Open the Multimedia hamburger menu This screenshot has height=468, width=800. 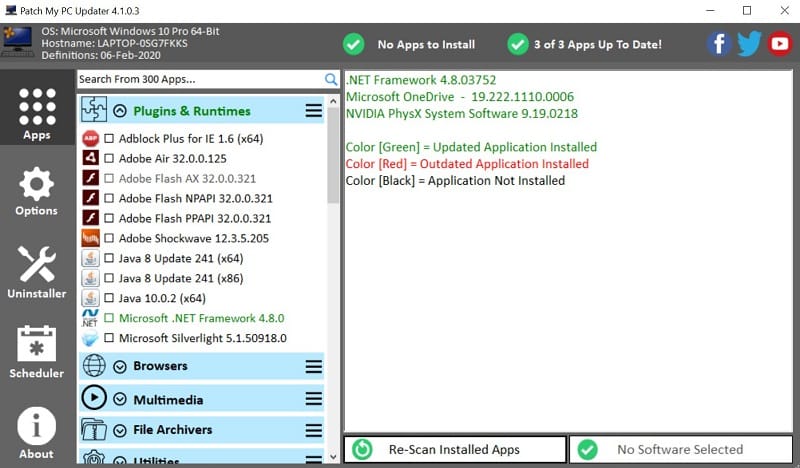314,399
